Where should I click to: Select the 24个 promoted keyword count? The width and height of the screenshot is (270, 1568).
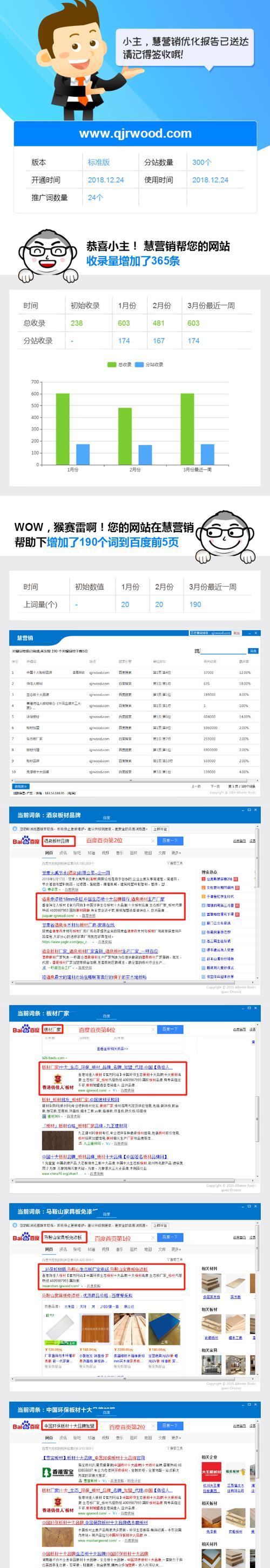coord(96,197)
